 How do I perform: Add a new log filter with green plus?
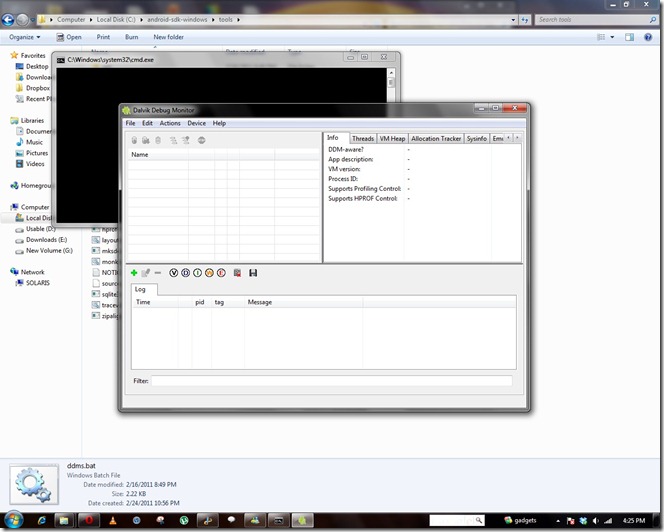pos(134,273)
